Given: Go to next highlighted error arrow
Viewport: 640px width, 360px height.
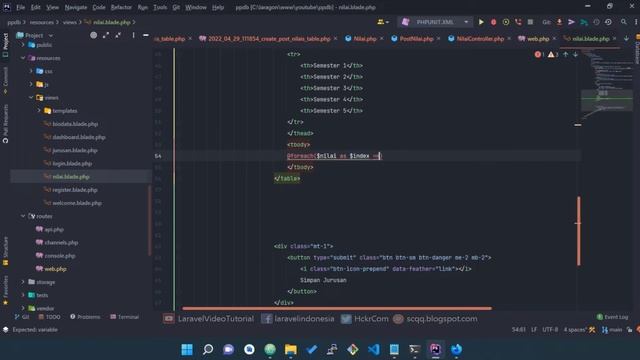Looking at the screenshot, I should tap(575, 54).
